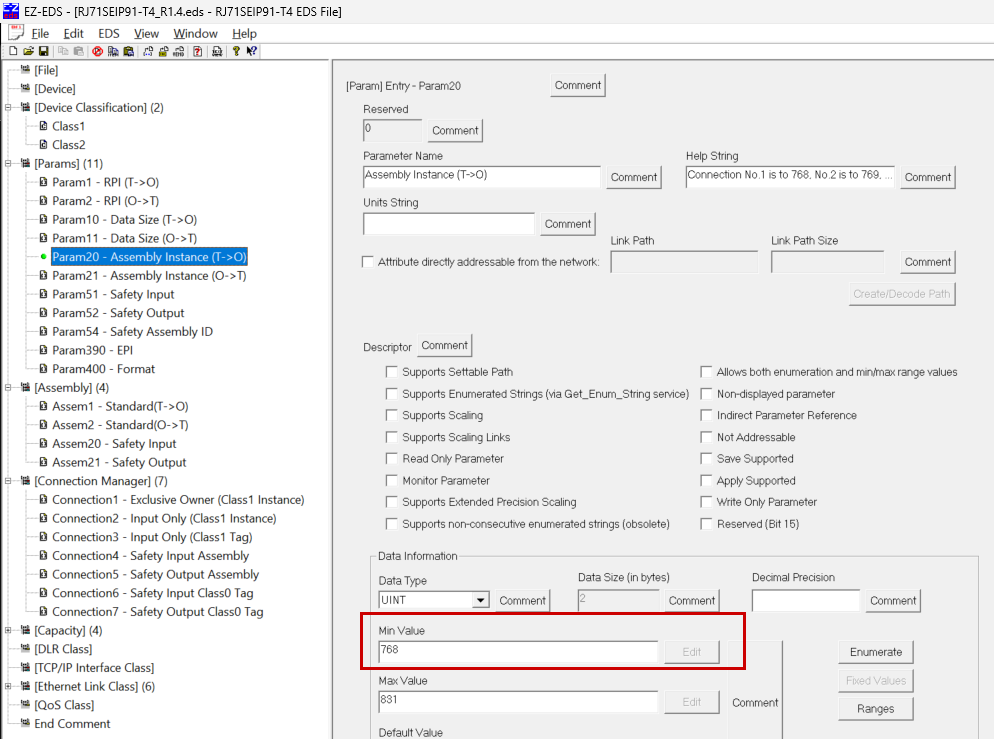
Task: Enable Save Supported checkbox
Action: (706, 458)
